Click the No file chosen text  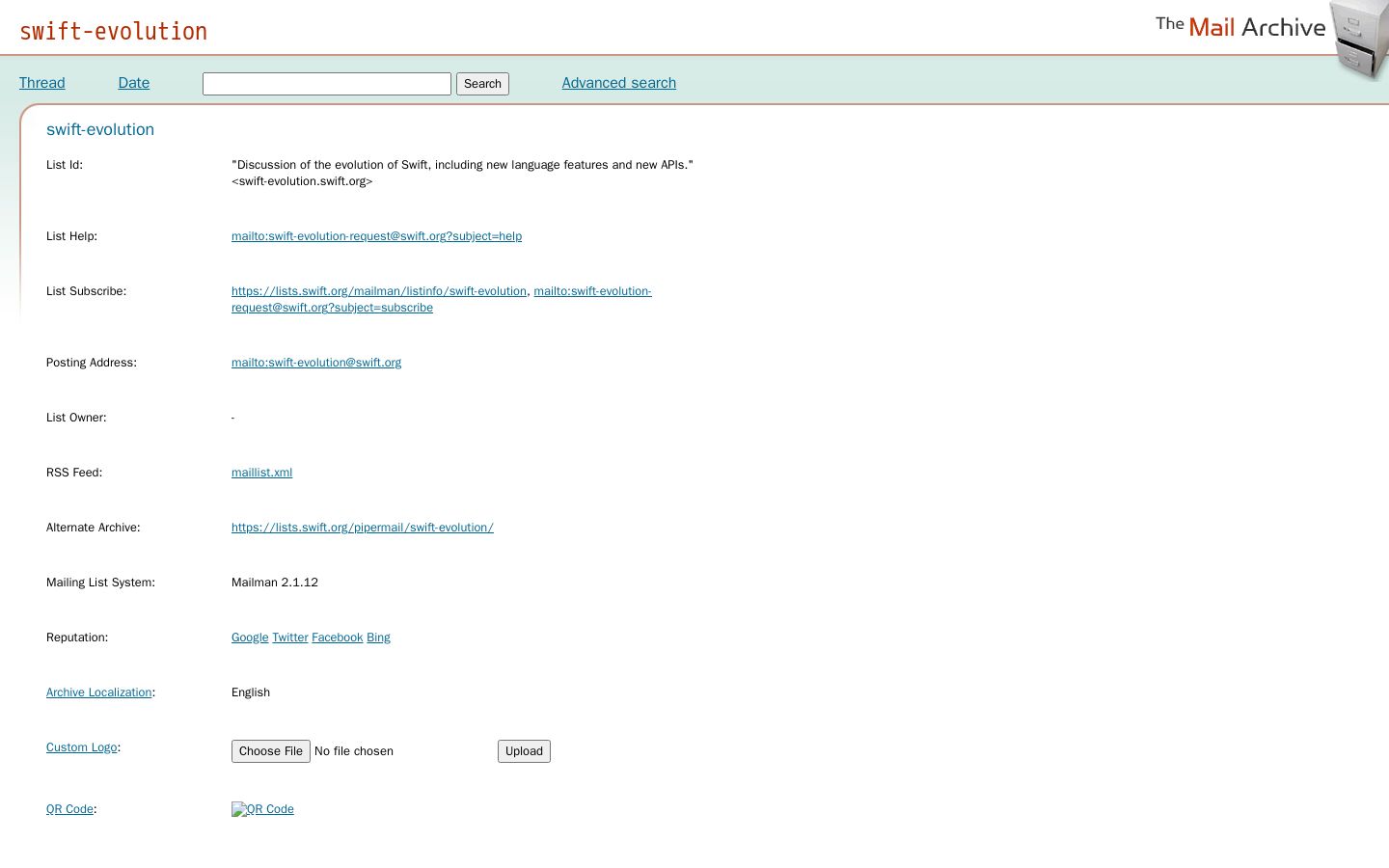354,751
